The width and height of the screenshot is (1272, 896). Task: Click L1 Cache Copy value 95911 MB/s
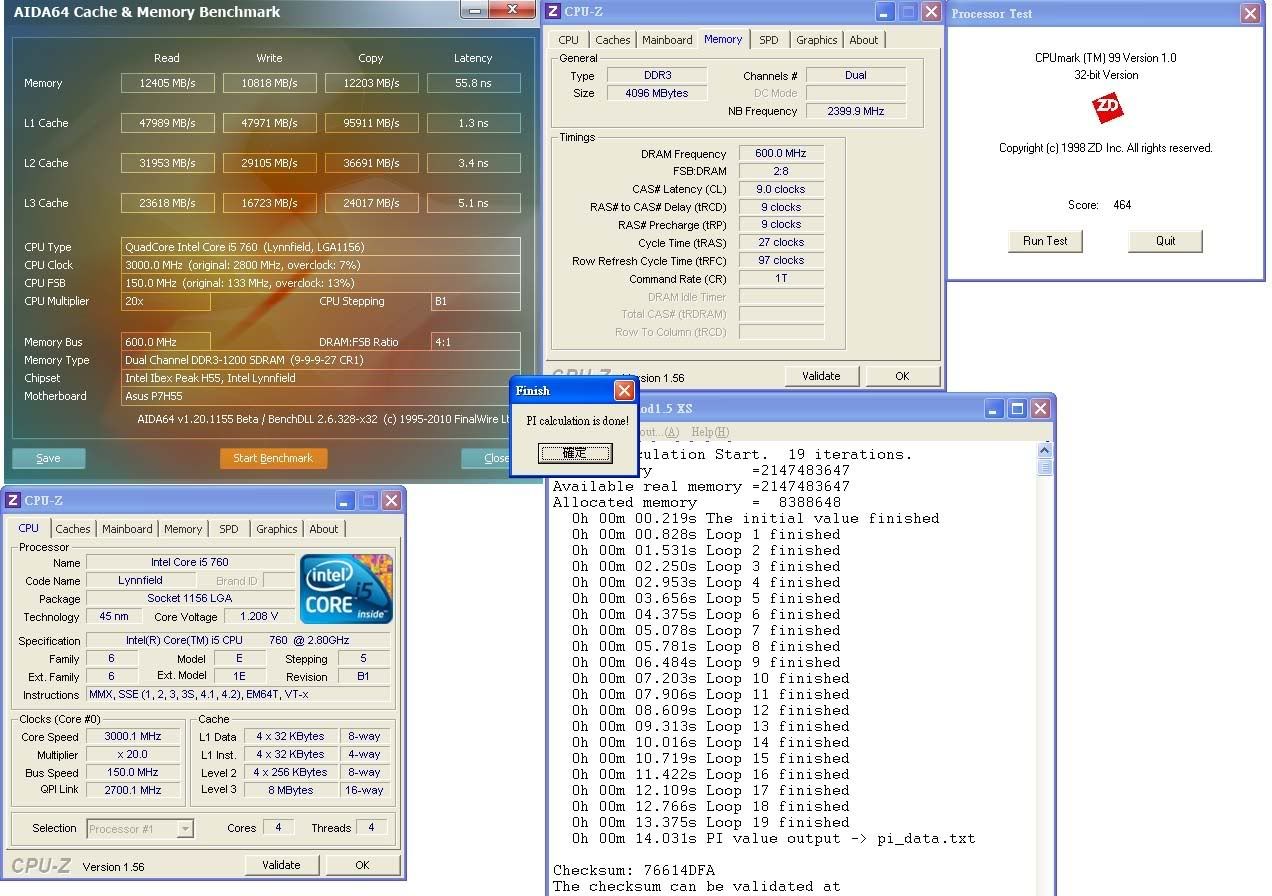(x=371, y=123)
